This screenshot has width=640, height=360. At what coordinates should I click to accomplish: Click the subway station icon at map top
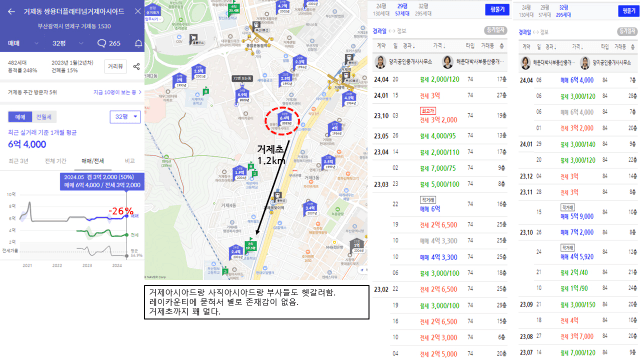tap(256, 27)
